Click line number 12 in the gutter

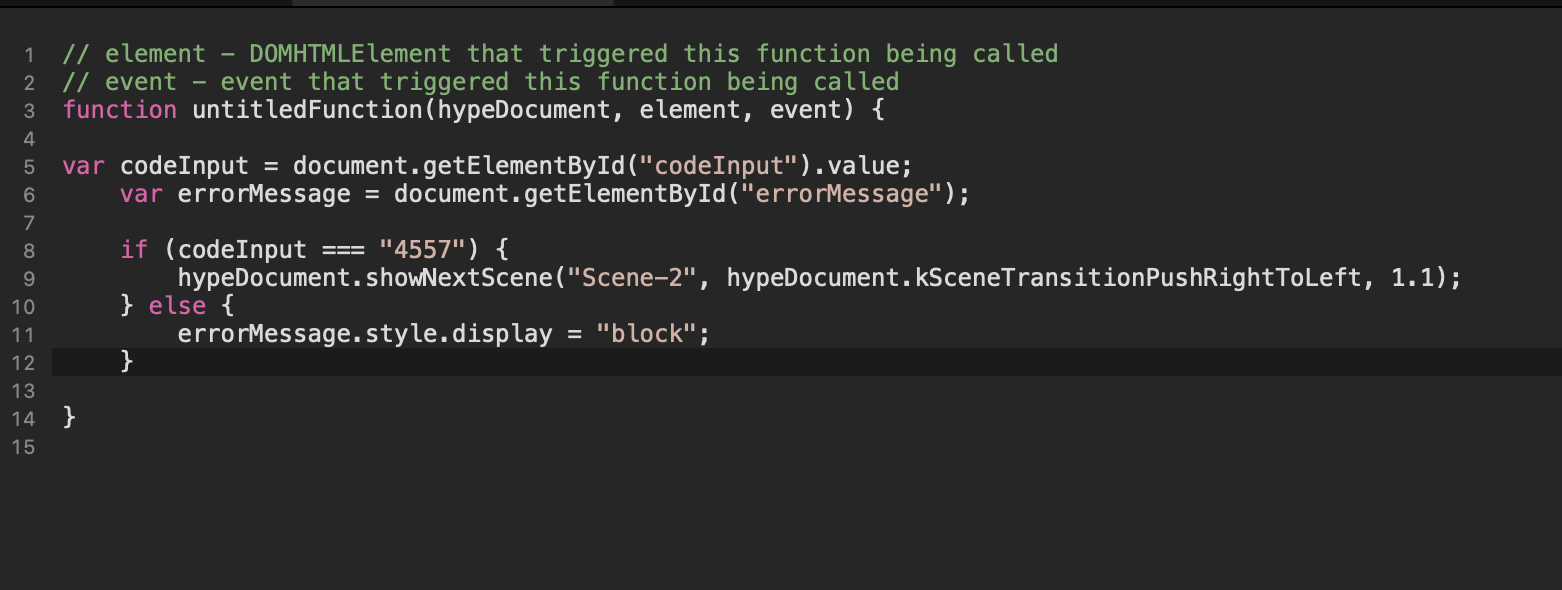pos(24,362)
